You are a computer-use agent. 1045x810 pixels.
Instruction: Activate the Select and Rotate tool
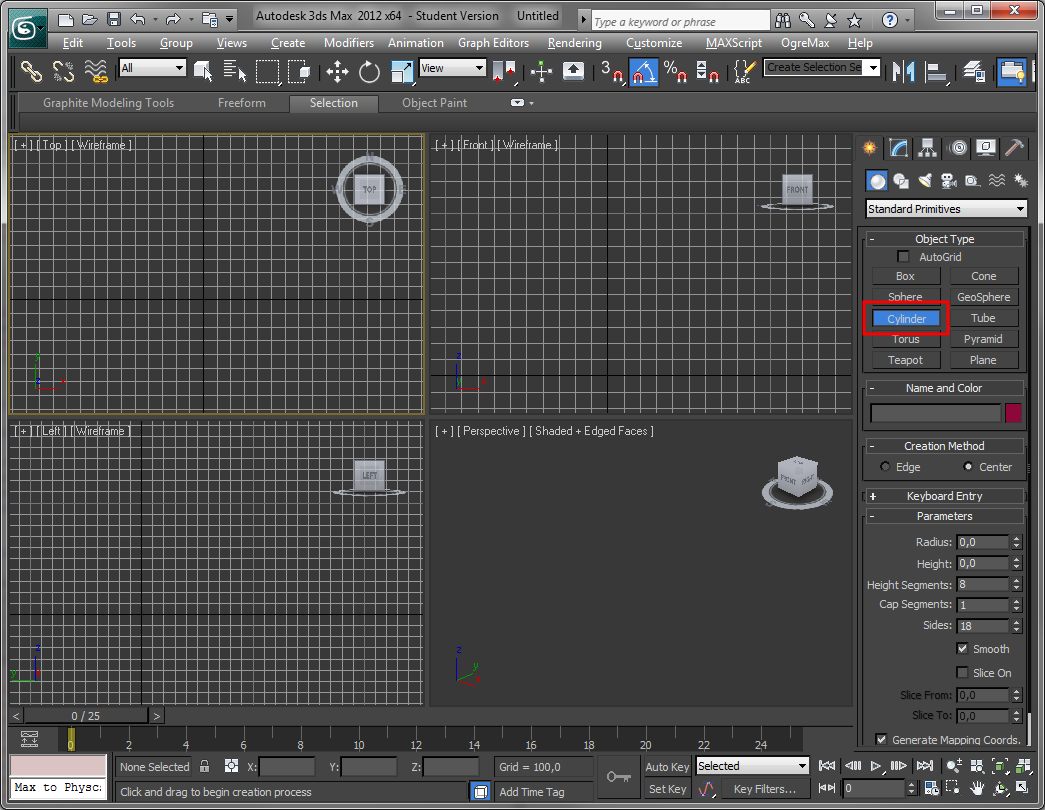[367, 72]
